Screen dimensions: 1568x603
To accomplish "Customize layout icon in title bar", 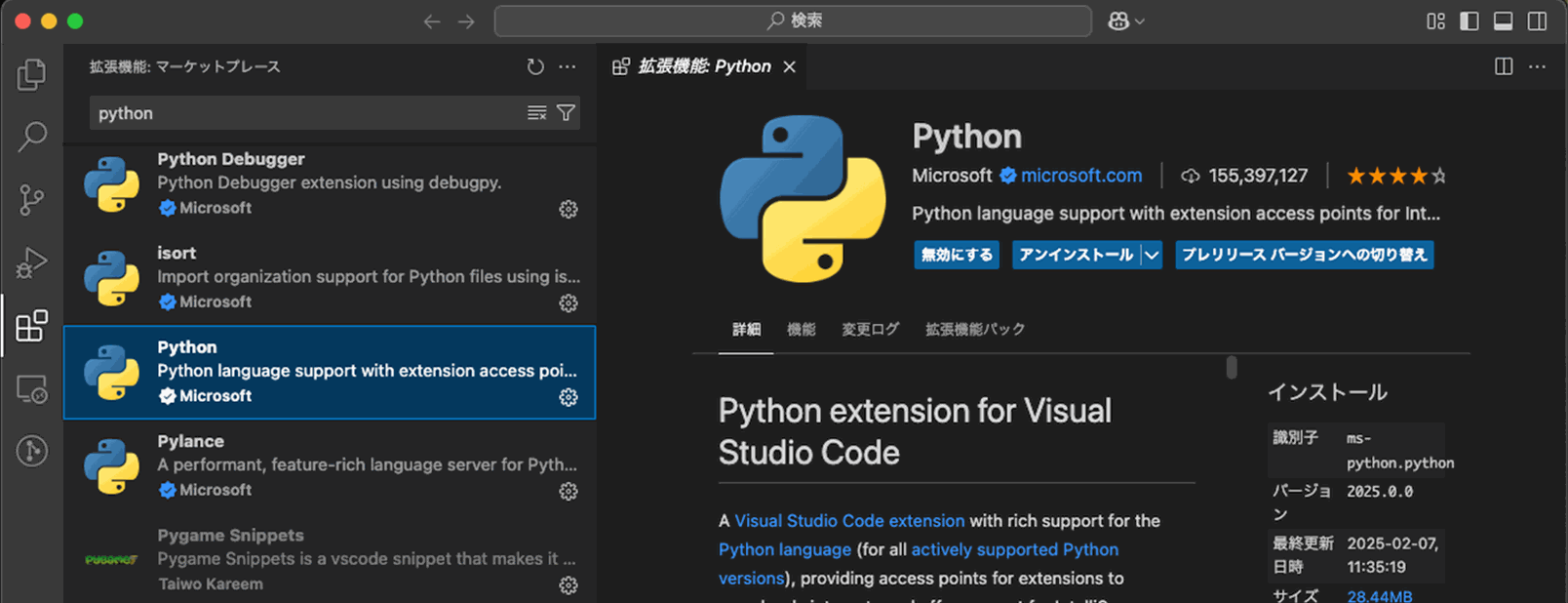I will (x=1436, y=21).
